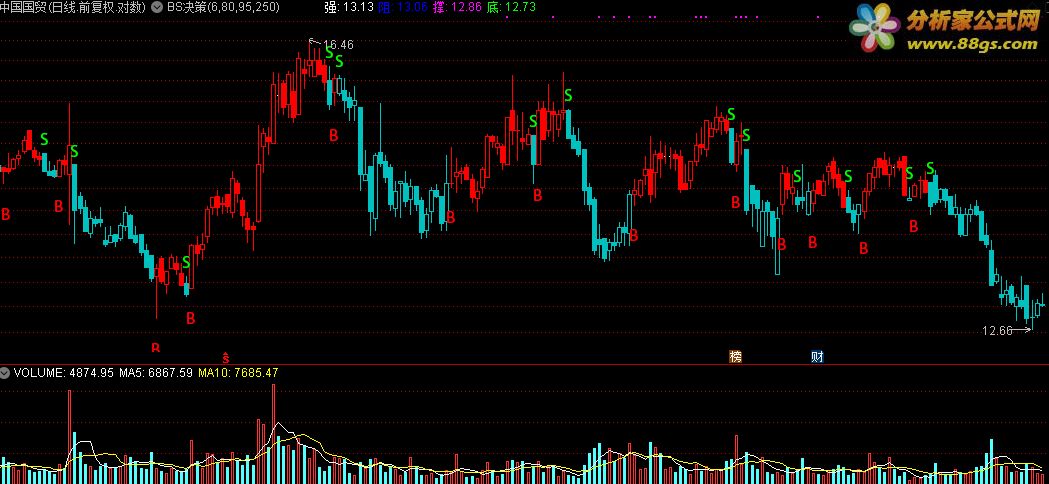1049x484 pixels.
Task: Click the 财 financial report marker icon
Action: tap(817, 356)
